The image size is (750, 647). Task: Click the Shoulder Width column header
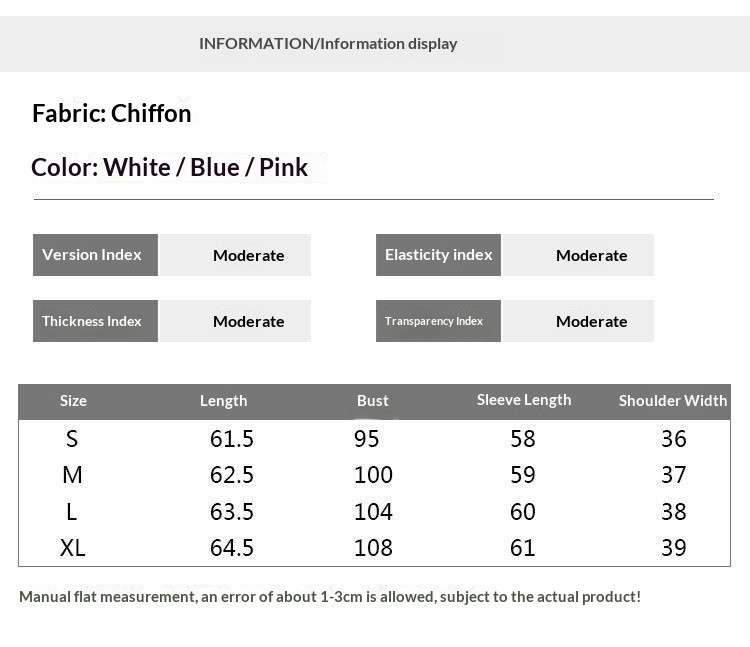(x=672, y=401)
